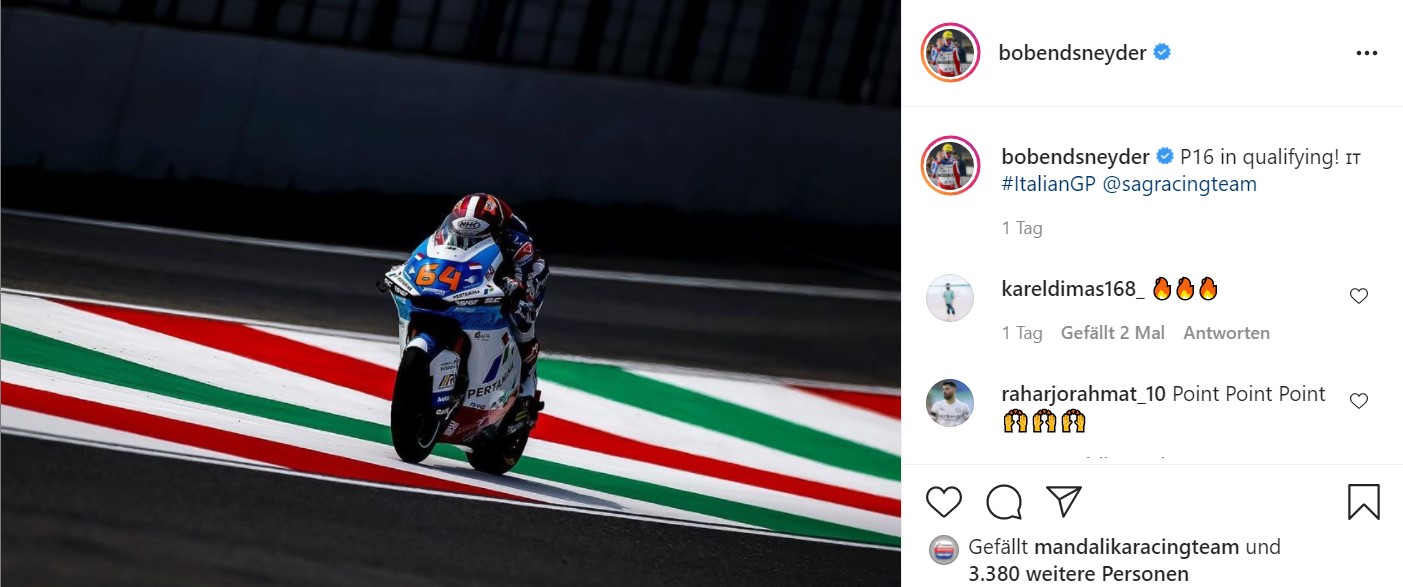Open mandalikaracingteam small avatar near likes
This screenshot has width=1403, height=587.
(x=943, y=549)
